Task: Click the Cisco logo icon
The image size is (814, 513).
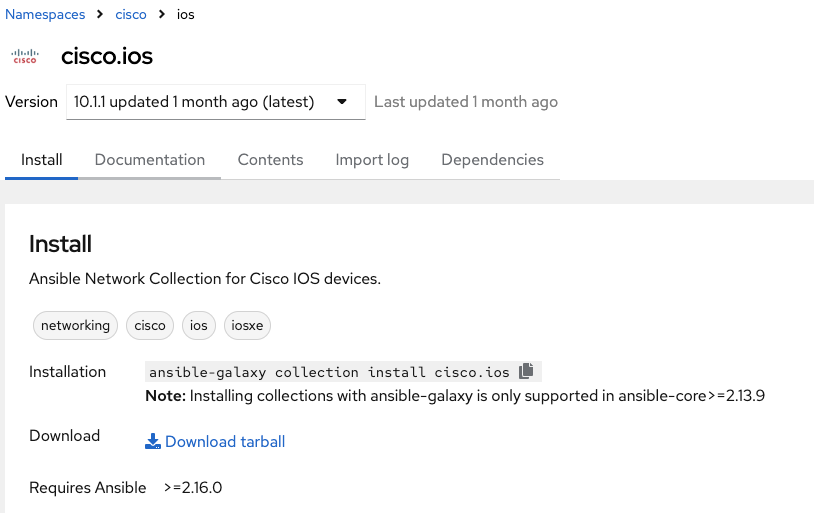Action: click(25, 56)
